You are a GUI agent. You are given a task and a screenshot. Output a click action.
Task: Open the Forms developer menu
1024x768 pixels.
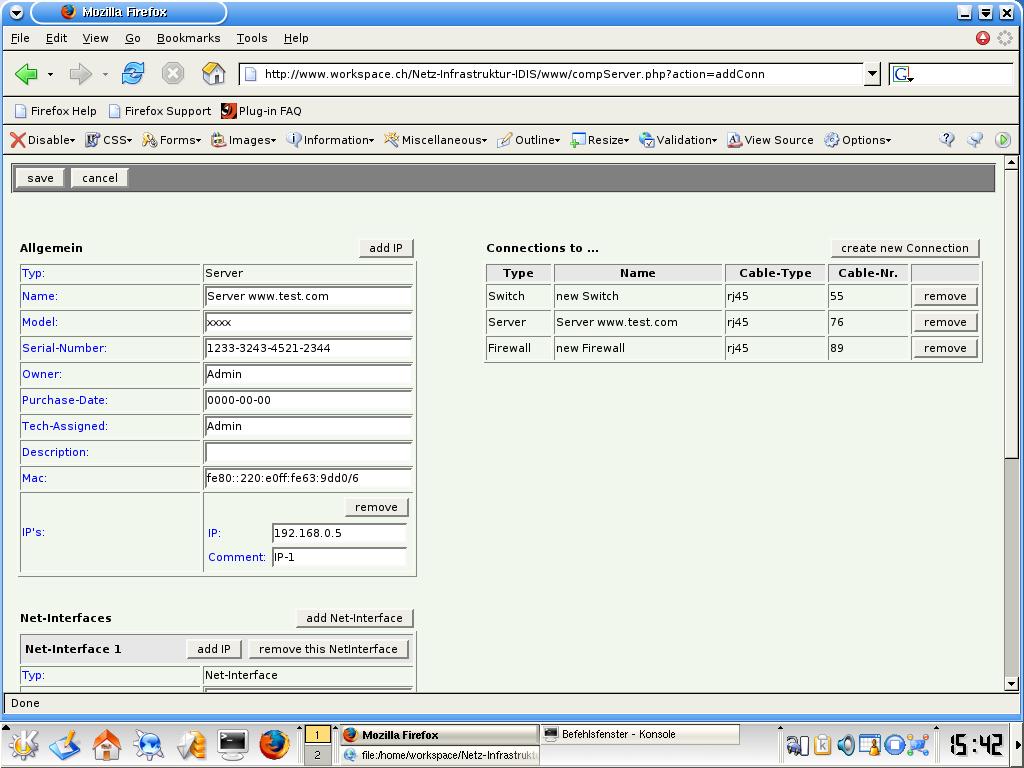click(172, 140)
